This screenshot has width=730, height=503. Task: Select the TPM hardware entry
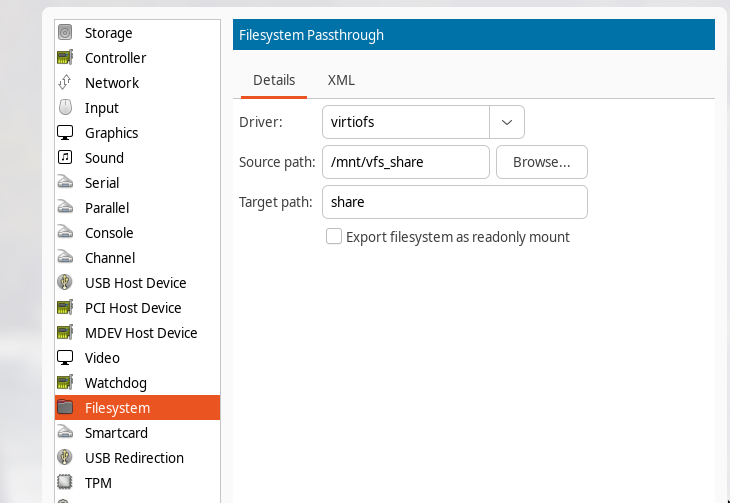[x=98, y=483]
